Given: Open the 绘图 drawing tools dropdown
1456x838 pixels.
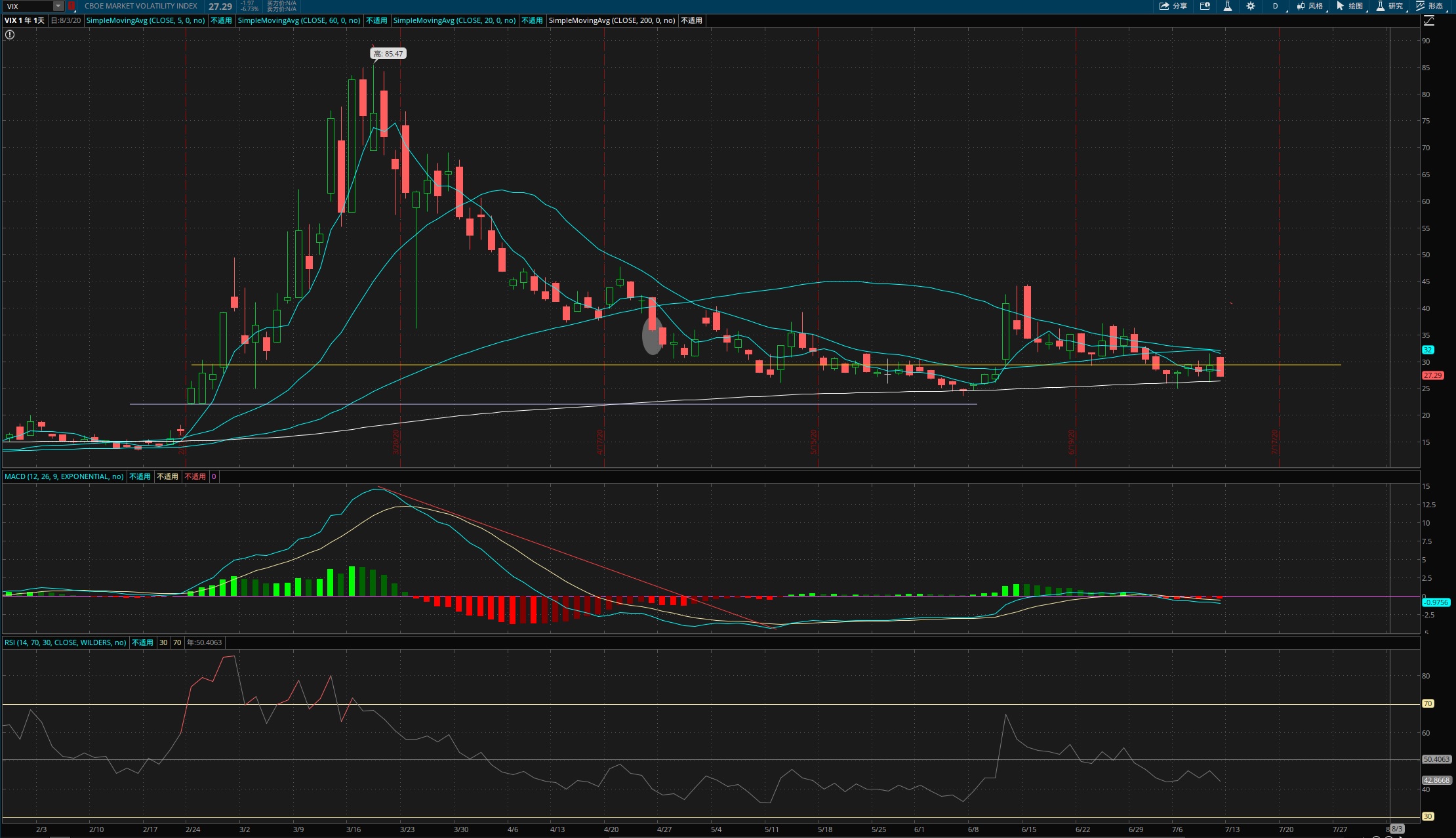Looking at the screenshot, I should click(x=1350, y=6).
